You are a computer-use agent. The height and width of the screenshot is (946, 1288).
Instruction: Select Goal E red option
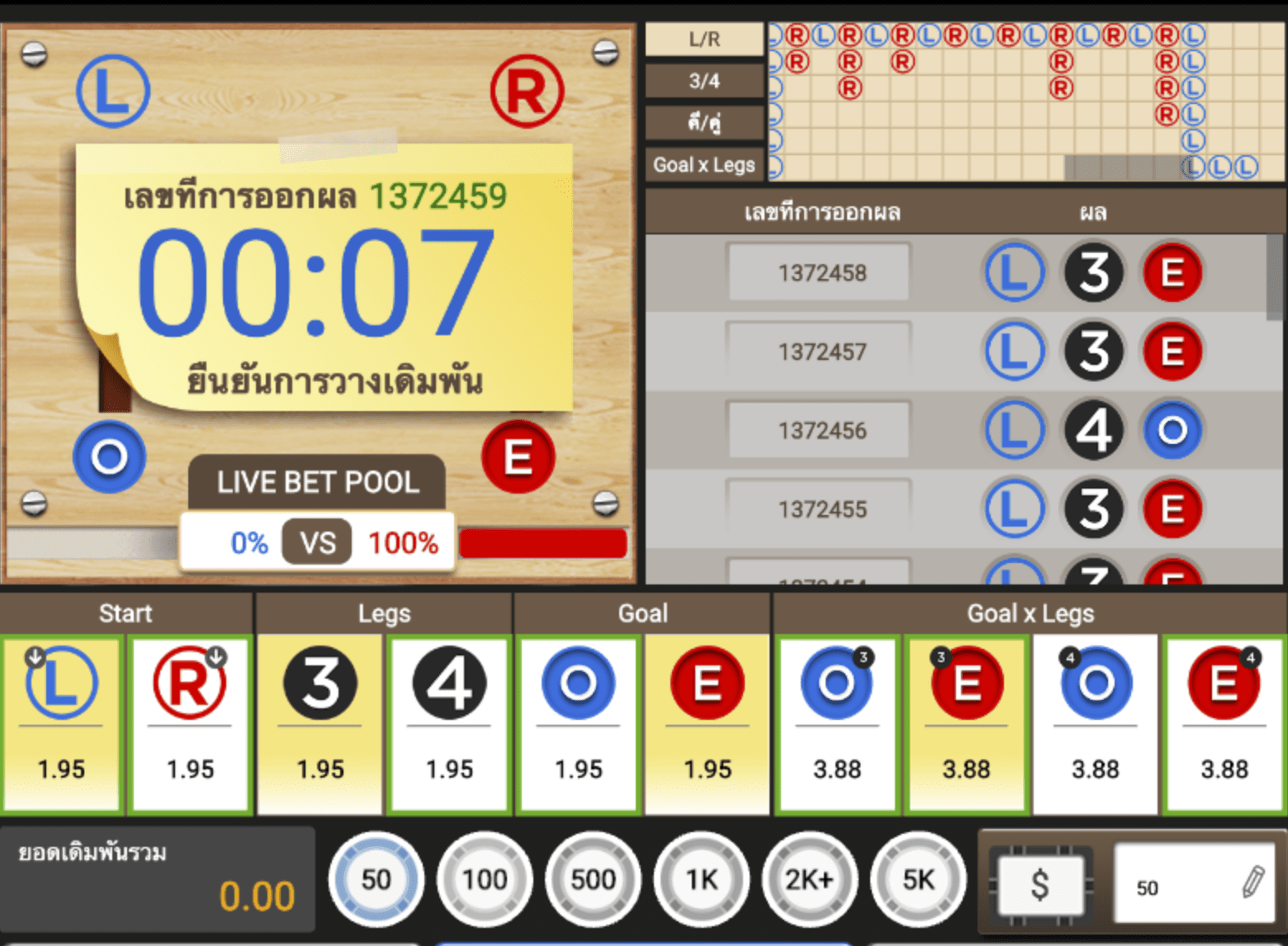(708, 723)
